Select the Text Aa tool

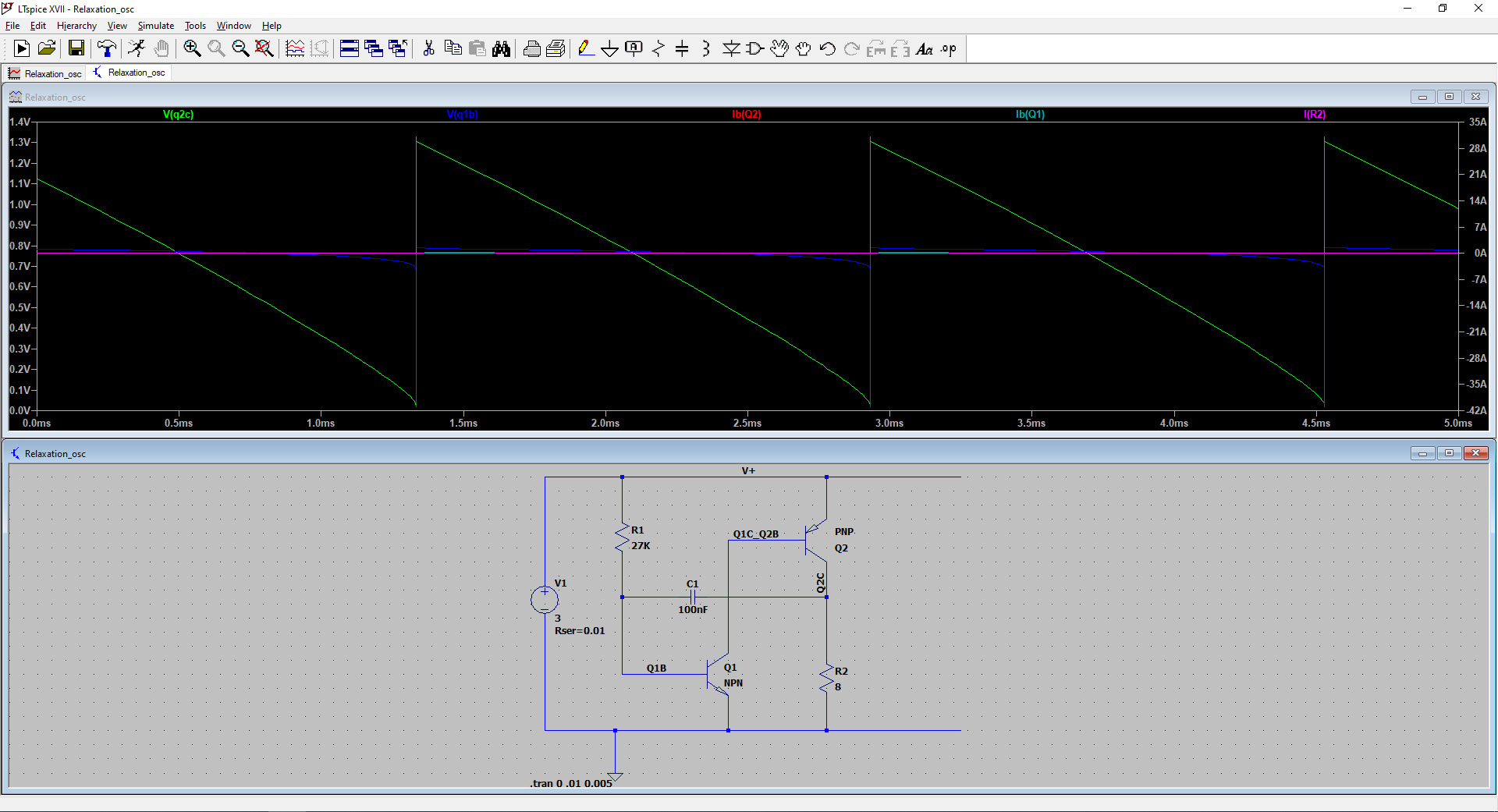[925, 48]
